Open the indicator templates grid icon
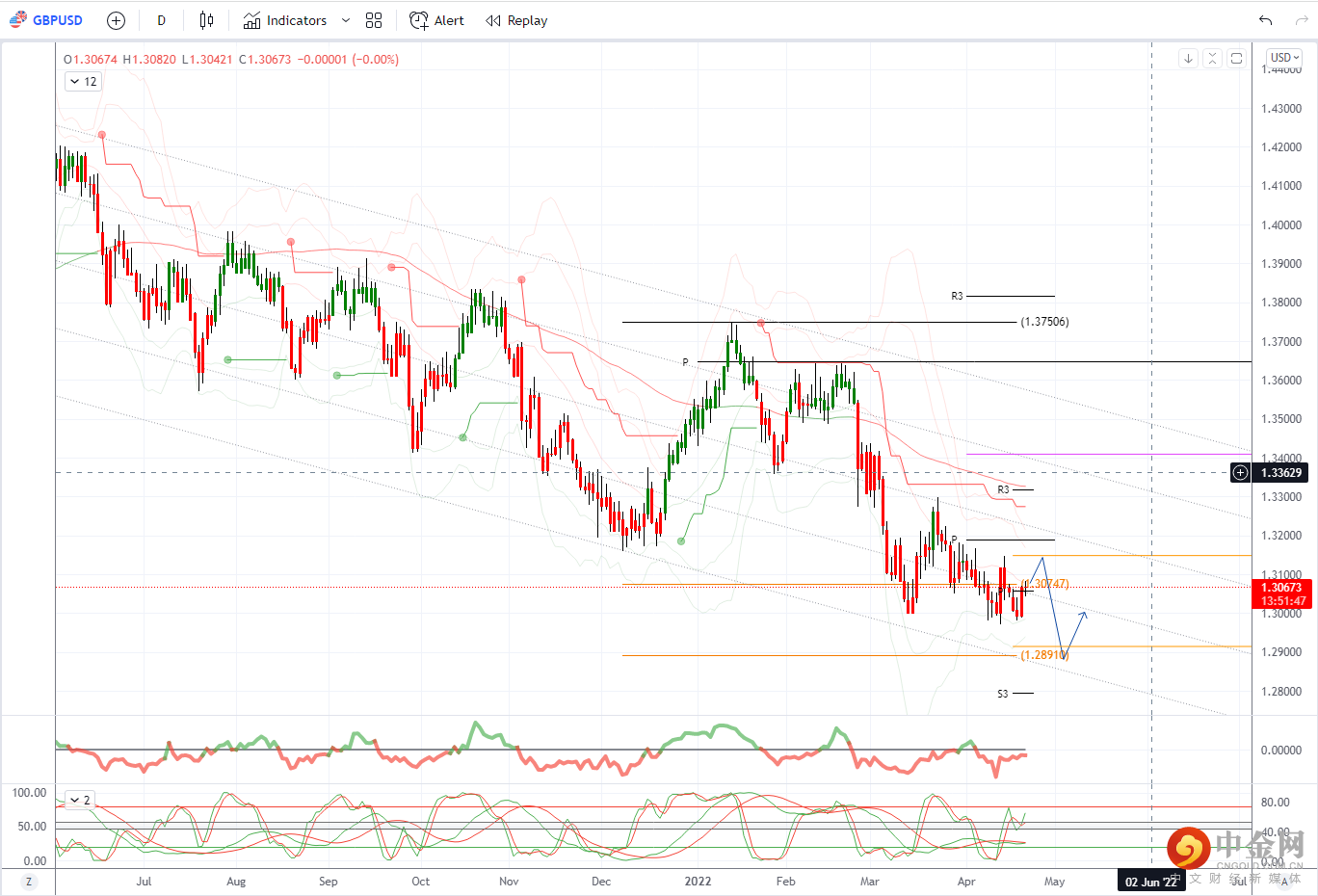This screenshot has height=896, width=1318. pyautogui.click(x=374, y=20)
